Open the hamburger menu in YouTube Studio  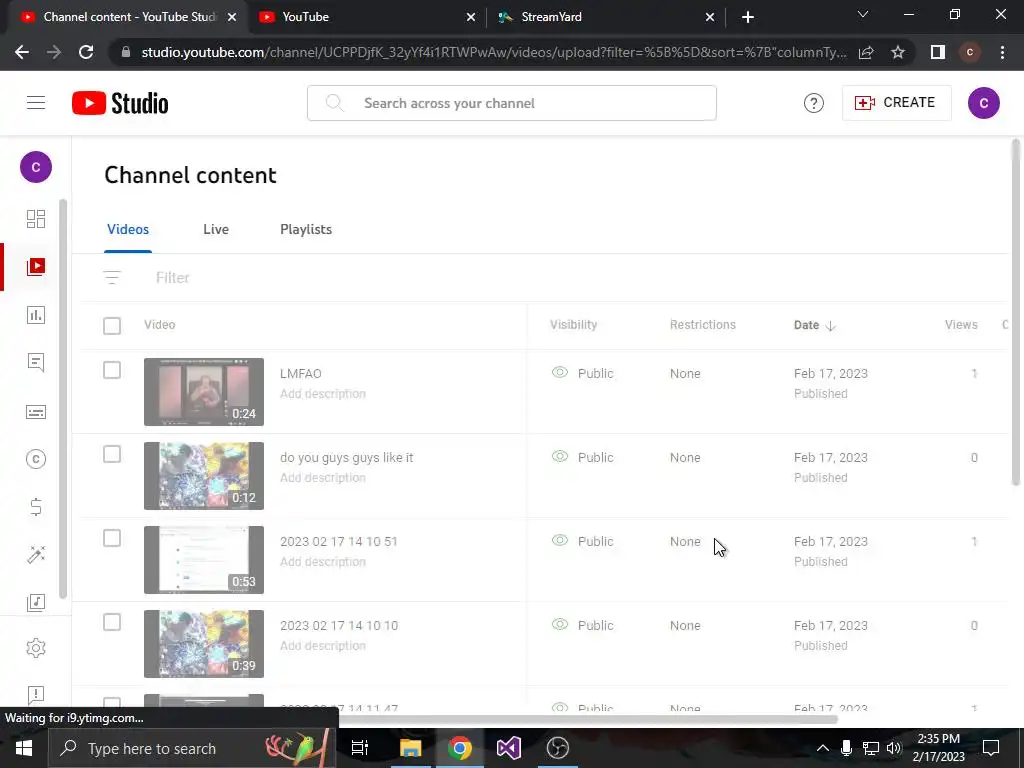pos(36,103)
